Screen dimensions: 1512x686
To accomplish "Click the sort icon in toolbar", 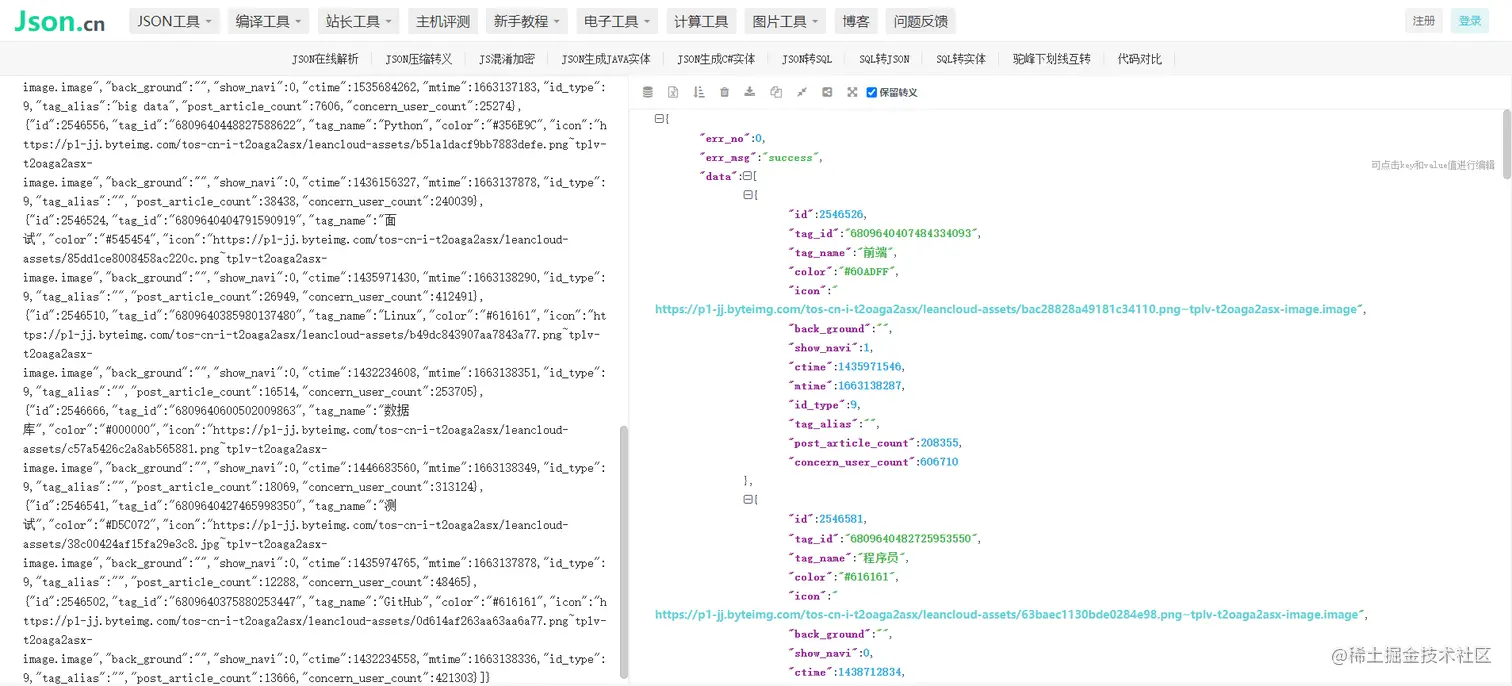I will click(x=699, y=92).
